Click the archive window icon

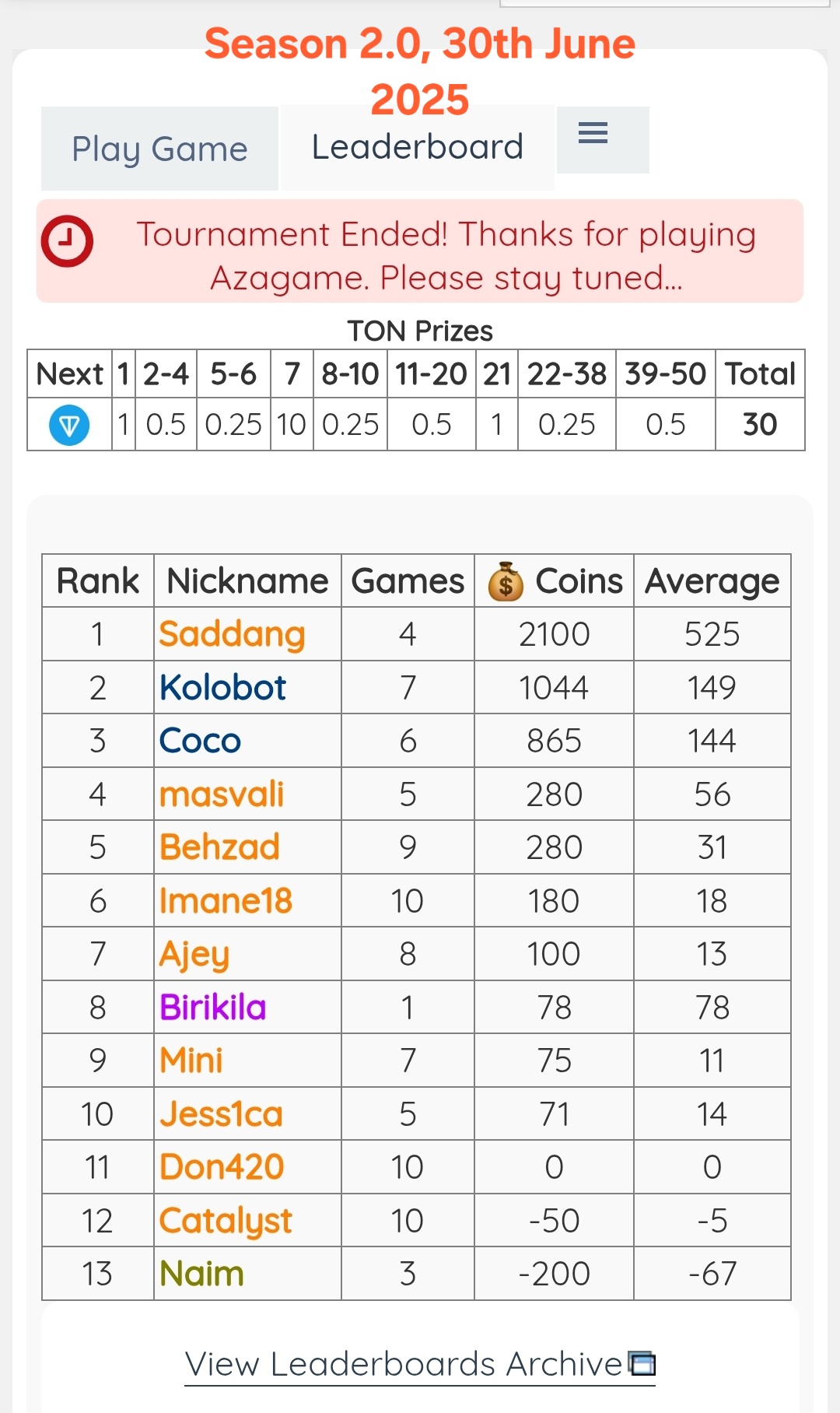pyautogui.click(x=642, y=1364)
